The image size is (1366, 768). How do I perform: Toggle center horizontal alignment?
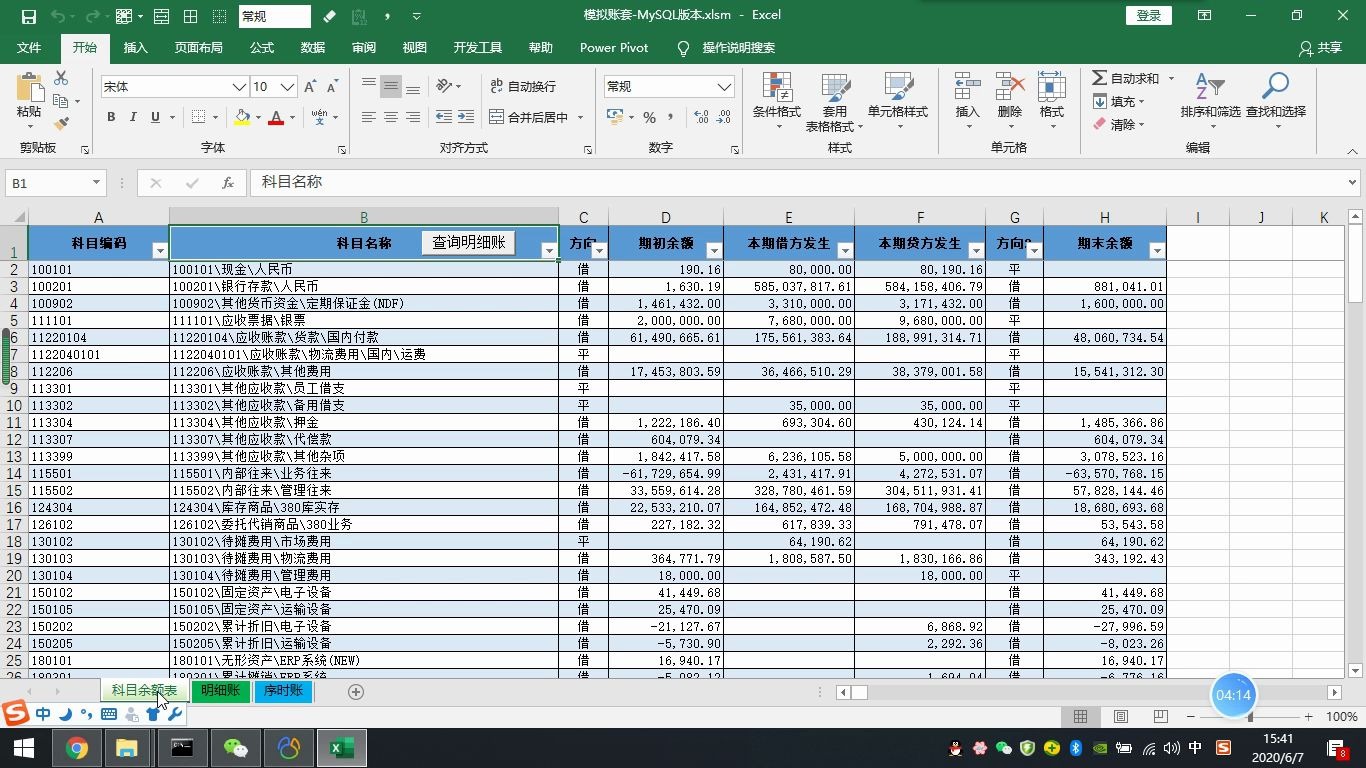390,118
